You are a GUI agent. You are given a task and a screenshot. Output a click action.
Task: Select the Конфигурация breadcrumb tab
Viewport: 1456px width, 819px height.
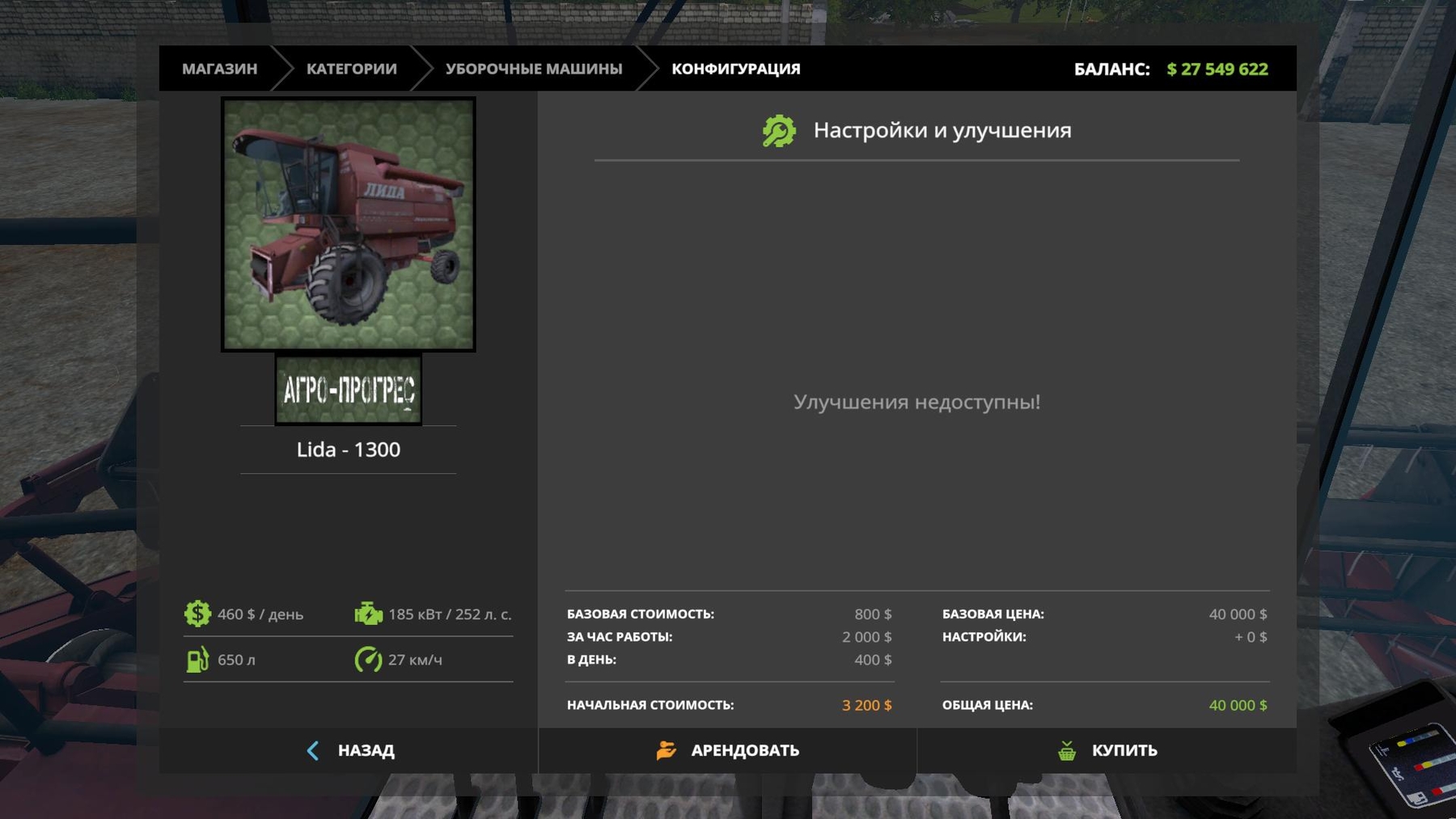[x=735, y=69]
